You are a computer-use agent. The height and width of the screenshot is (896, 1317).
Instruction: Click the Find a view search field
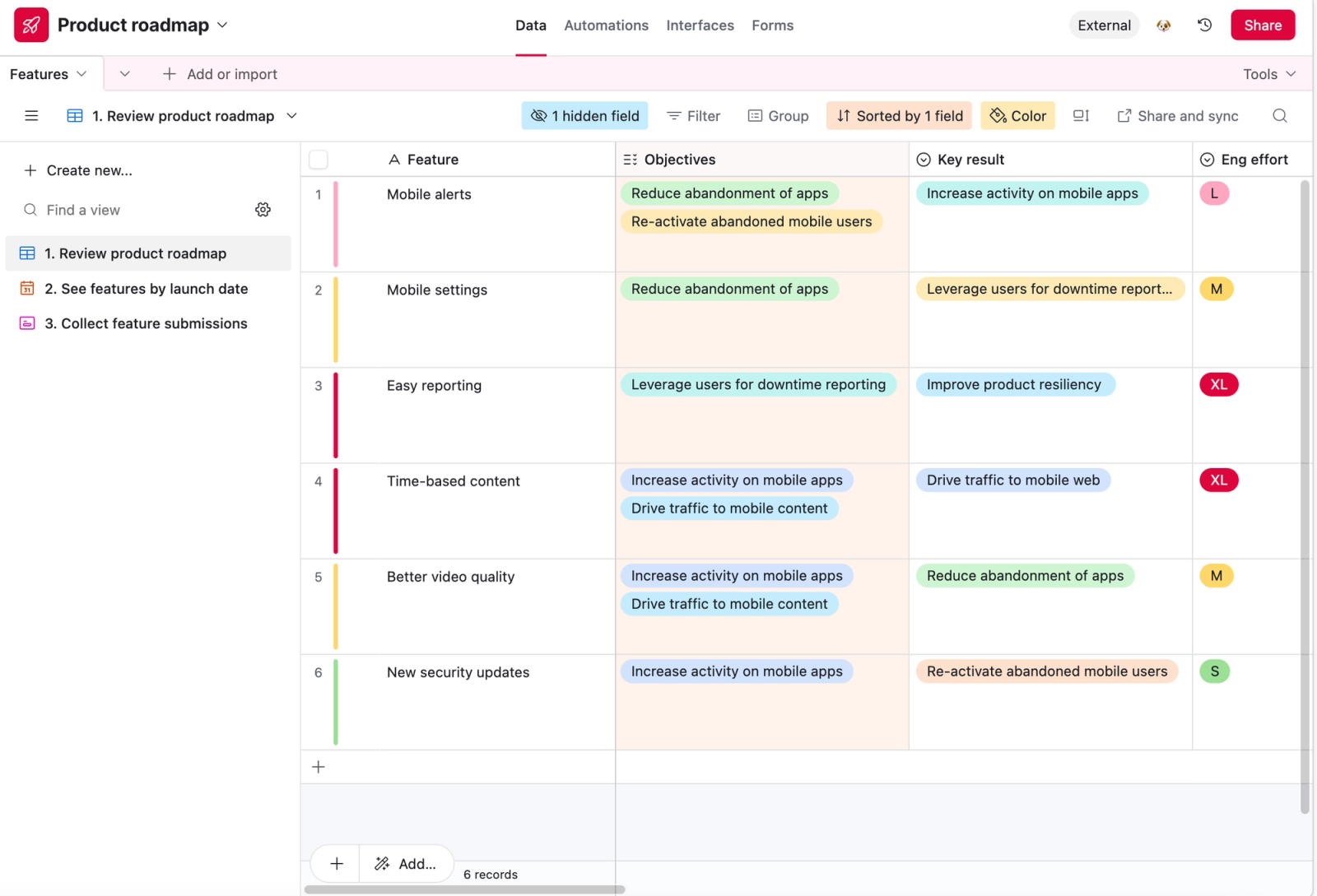[x=132, y=210]
